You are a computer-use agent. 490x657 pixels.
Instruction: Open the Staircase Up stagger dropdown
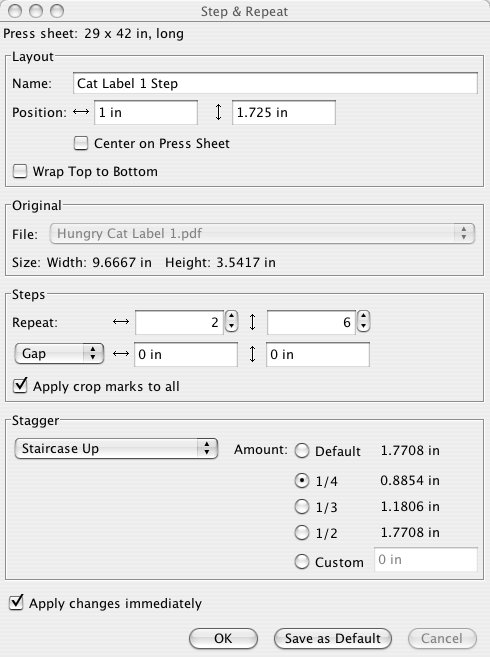pos(116,449)
